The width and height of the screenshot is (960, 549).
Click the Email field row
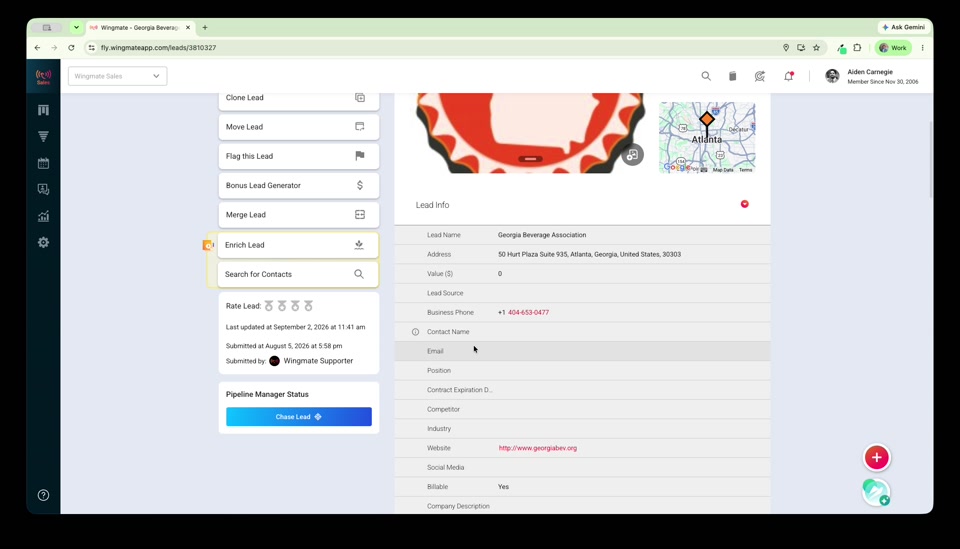582,351
